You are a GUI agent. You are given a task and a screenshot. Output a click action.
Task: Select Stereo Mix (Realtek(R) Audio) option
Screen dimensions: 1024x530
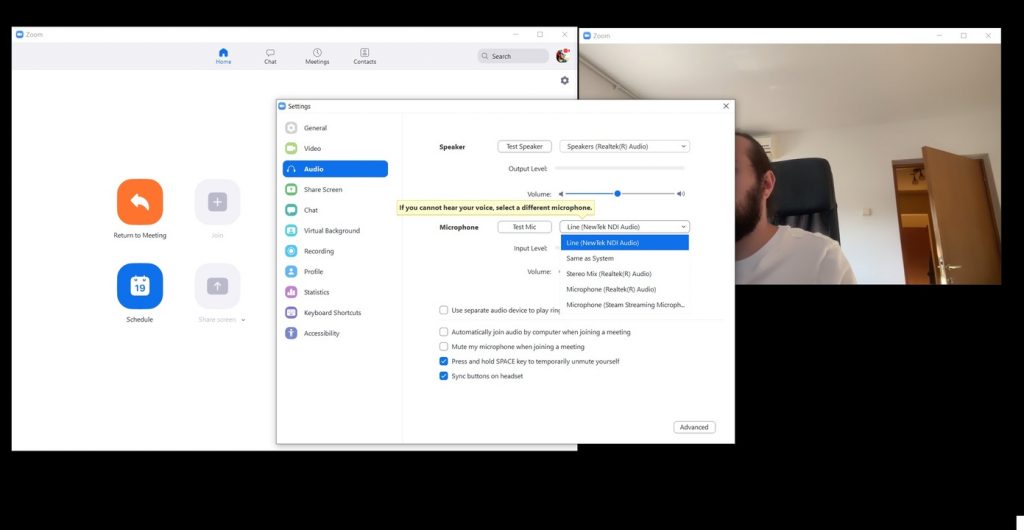click(x=624, y=273)
